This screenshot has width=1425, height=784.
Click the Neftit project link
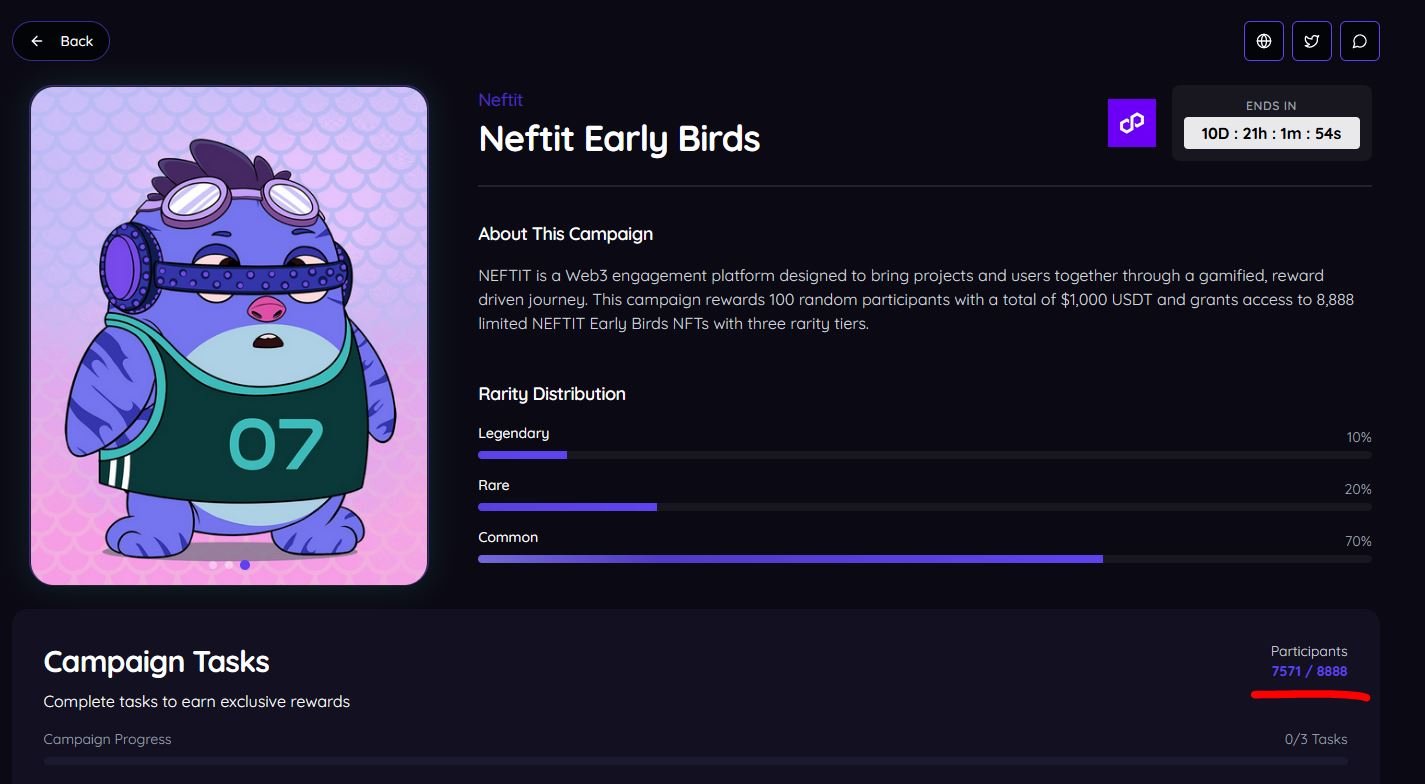pyautogui.click(x=501, y=100)
